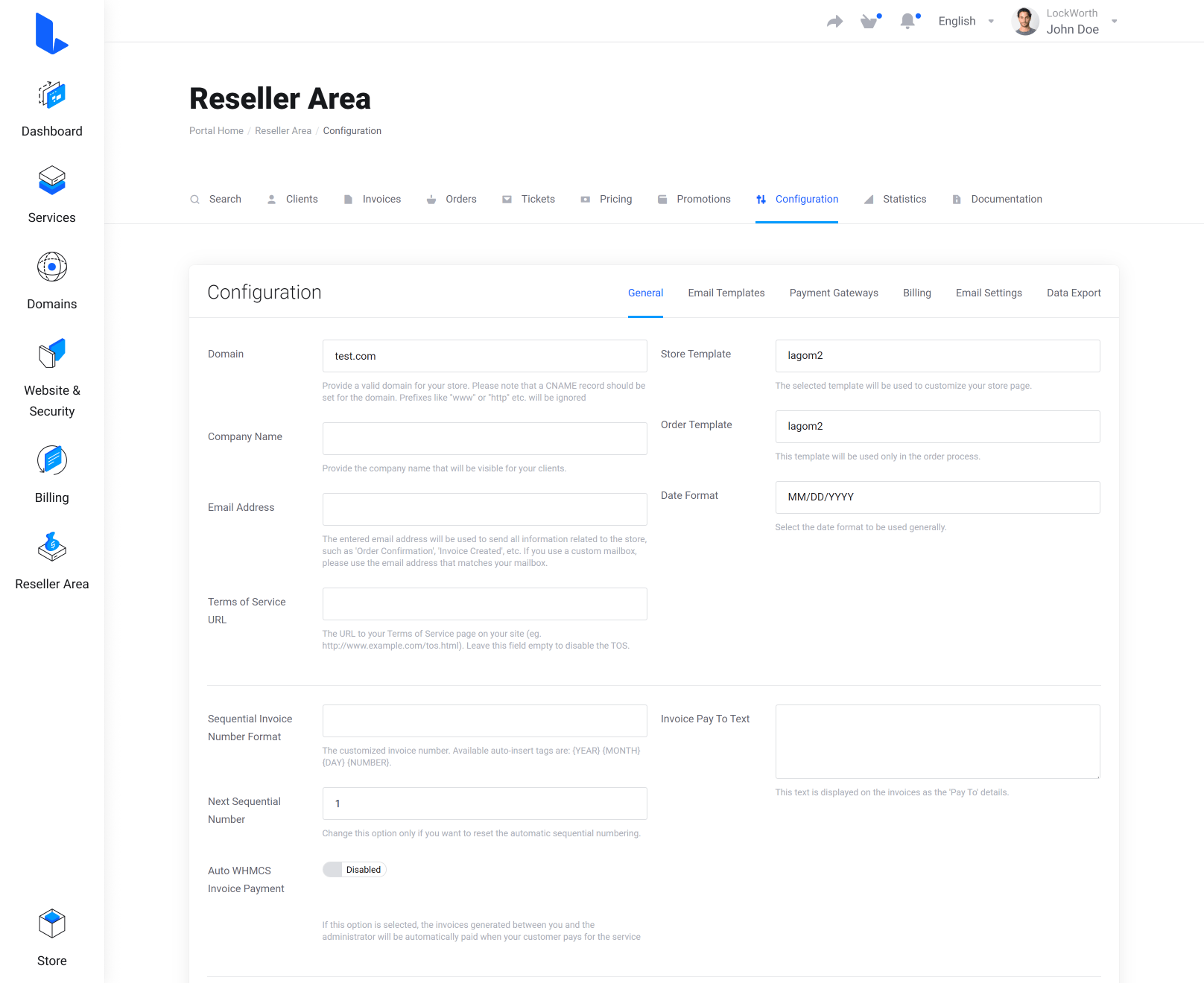Switch to the Email Templates tab

tap(726, 293)
